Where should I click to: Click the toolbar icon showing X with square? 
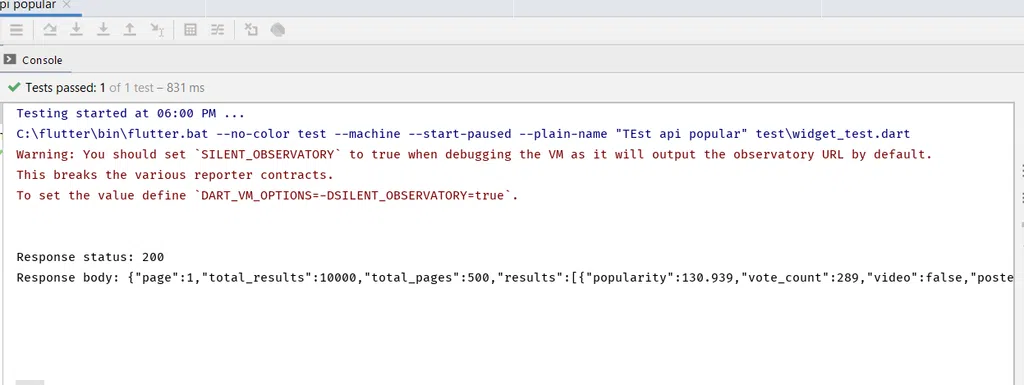click(x=251, y=29)
